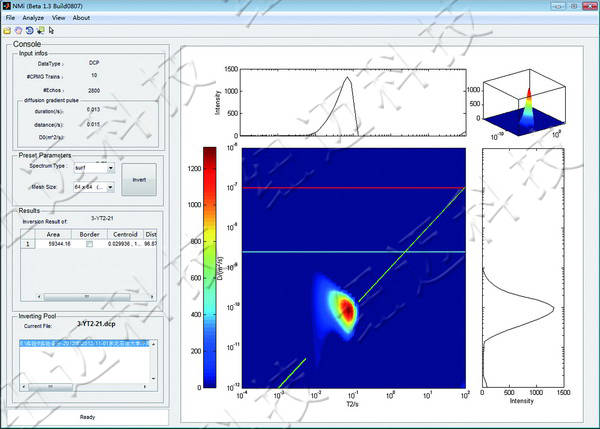Click the pan hand toolbar icon
This screenshot has height=429, width=600.
19,29
